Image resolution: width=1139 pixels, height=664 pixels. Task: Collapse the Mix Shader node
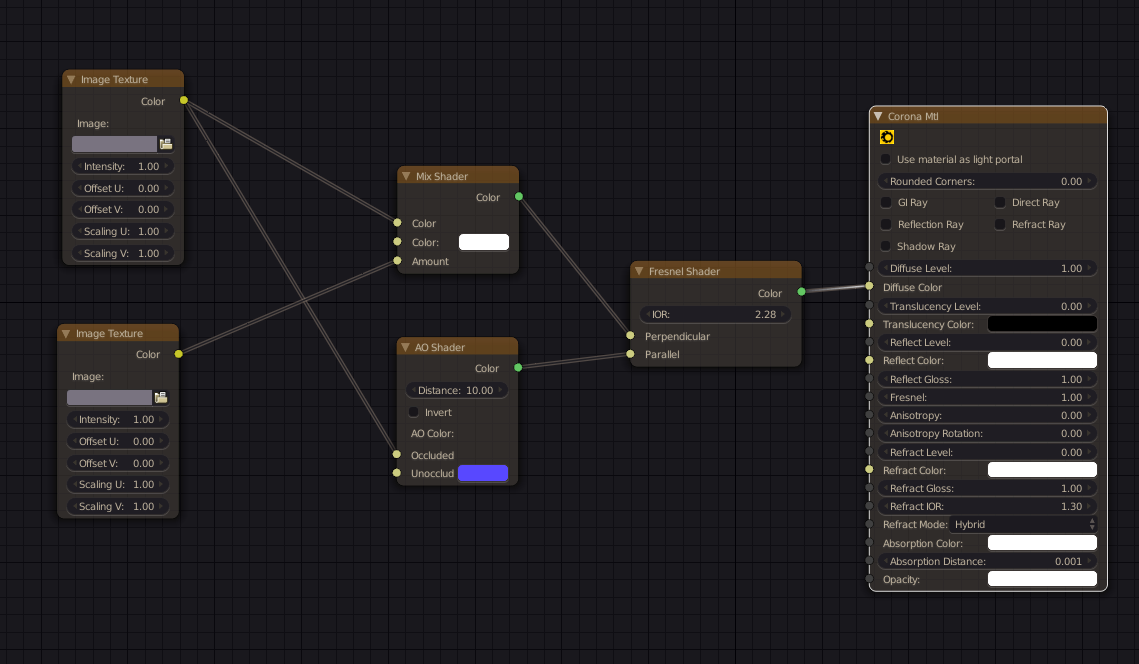(x=406, y=176)
